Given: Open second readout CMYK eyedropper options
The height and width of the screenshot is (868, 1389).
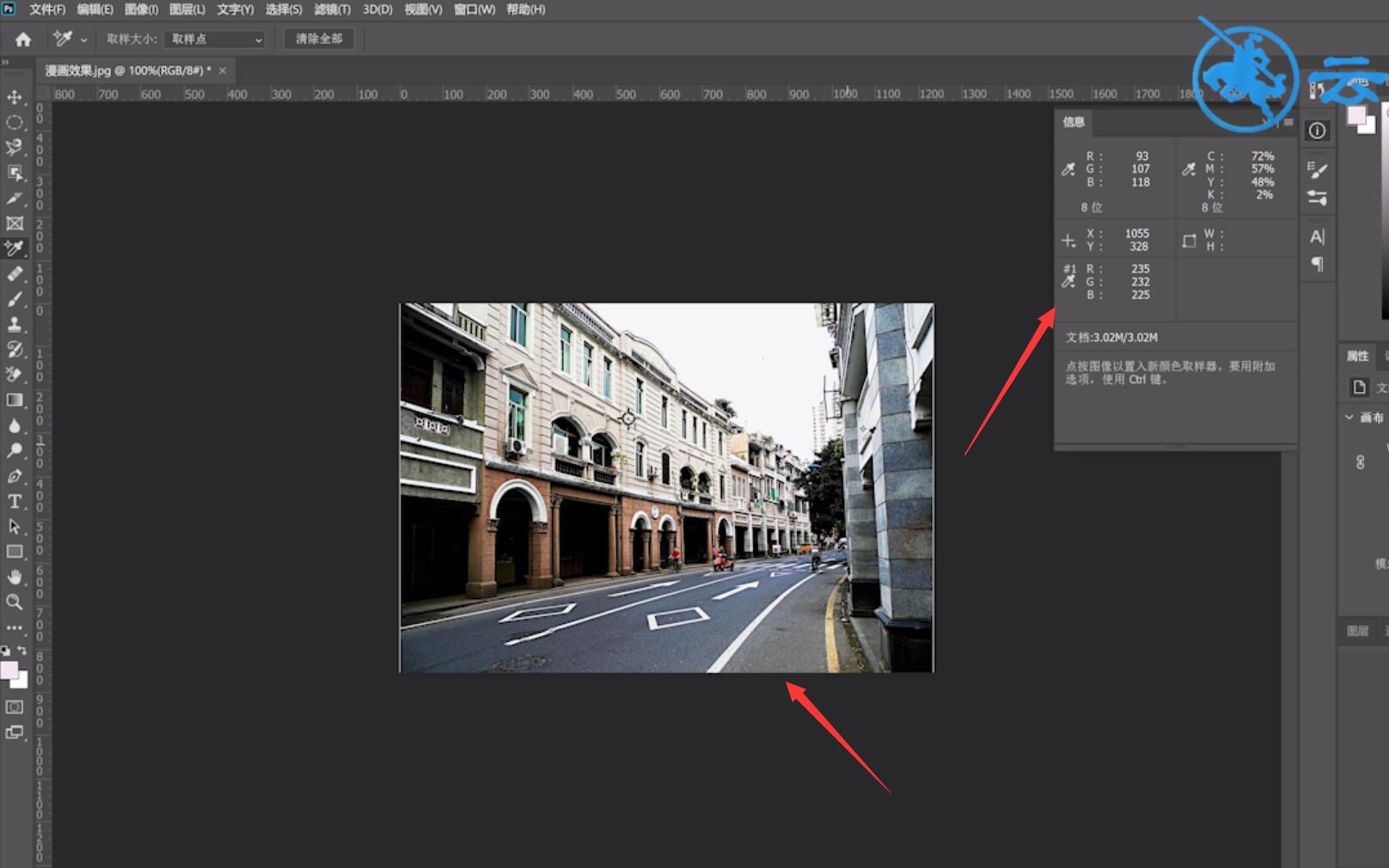Looking at the screenshot, I should 1189,169.
